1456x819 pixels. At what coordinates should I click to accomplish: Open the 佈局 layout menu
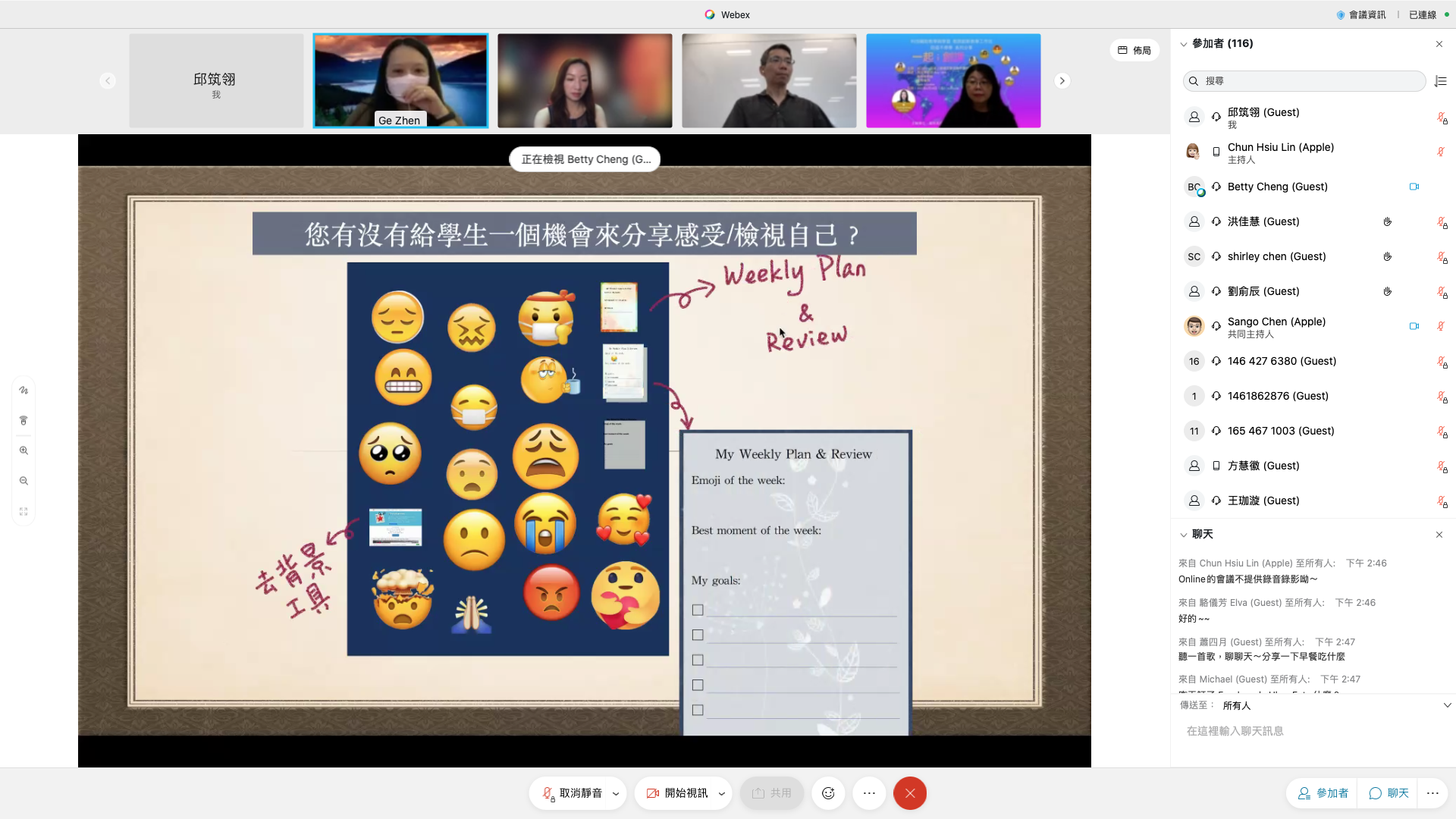(1134, 50)
